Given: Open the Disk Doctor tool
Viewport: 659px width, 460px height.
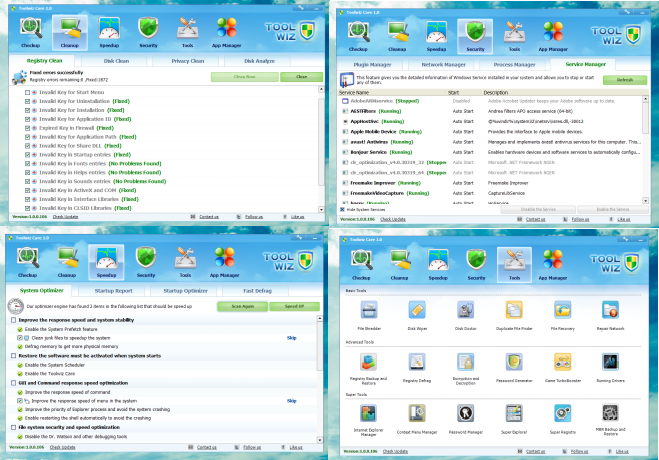Looking at the screenshot, I should pos(466,311).
